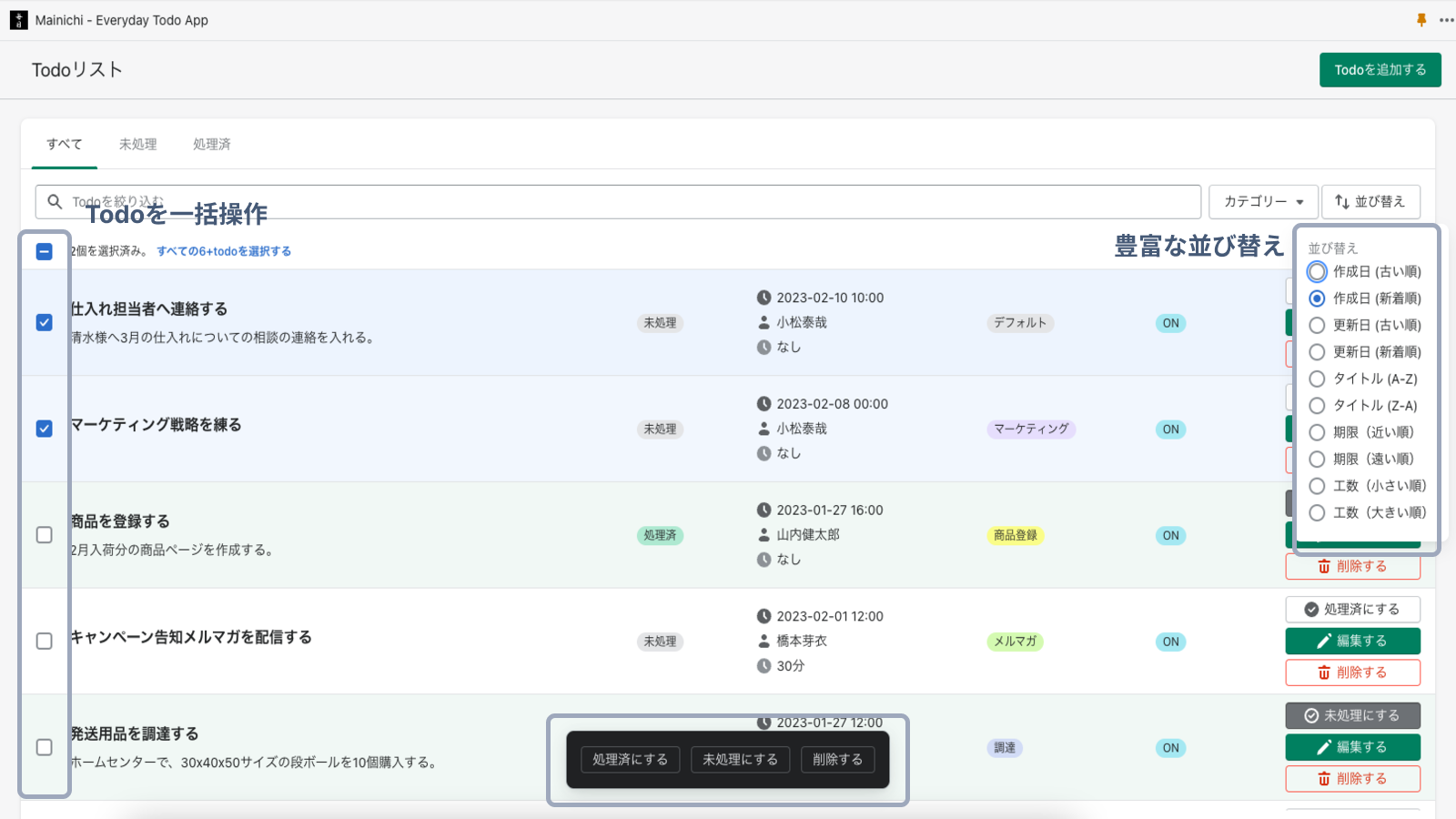Click person icon beside 山内健太郎
The height and width of the screenshot is (819, 1456).
click(x=764, y=535)
